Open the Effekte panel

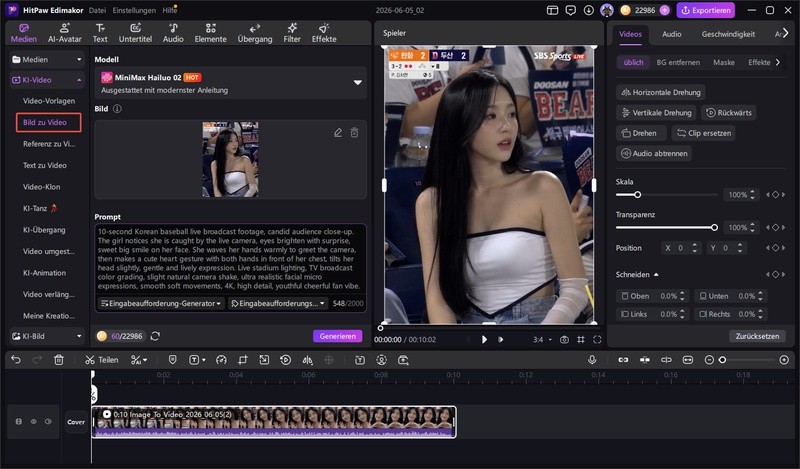click(324, 33)
